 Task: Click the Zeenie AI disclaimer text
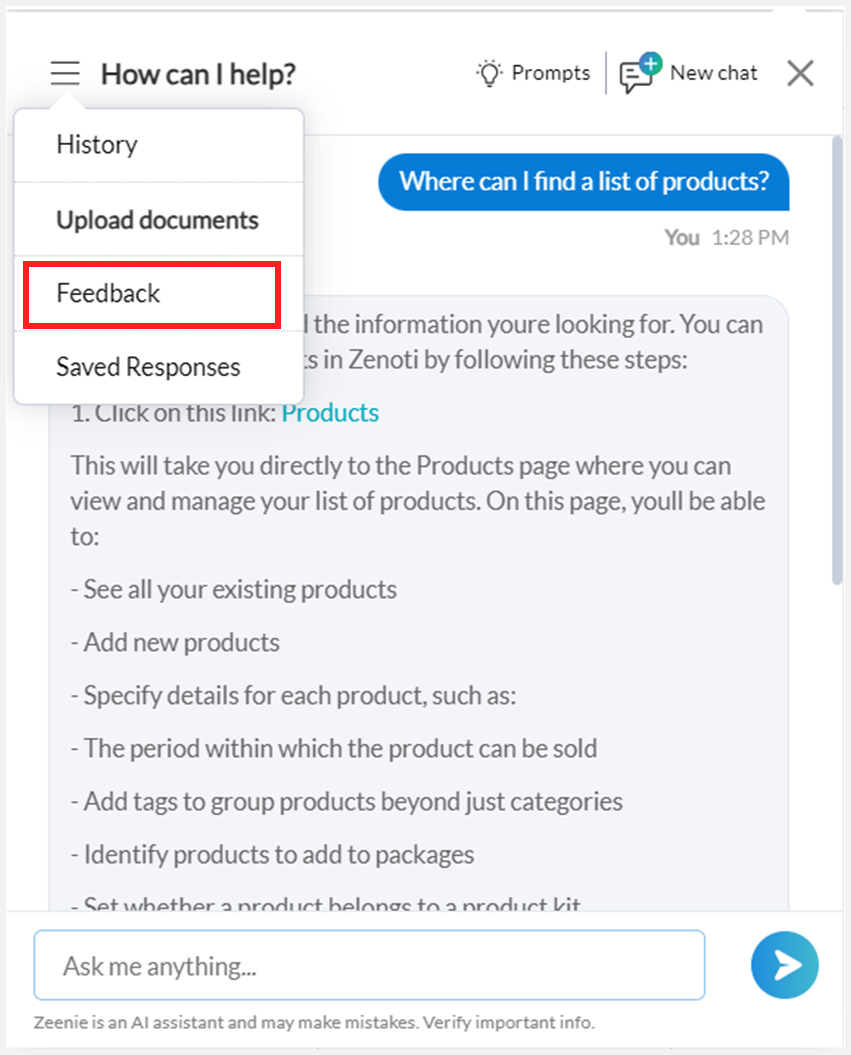click(x=314, y=1023)
